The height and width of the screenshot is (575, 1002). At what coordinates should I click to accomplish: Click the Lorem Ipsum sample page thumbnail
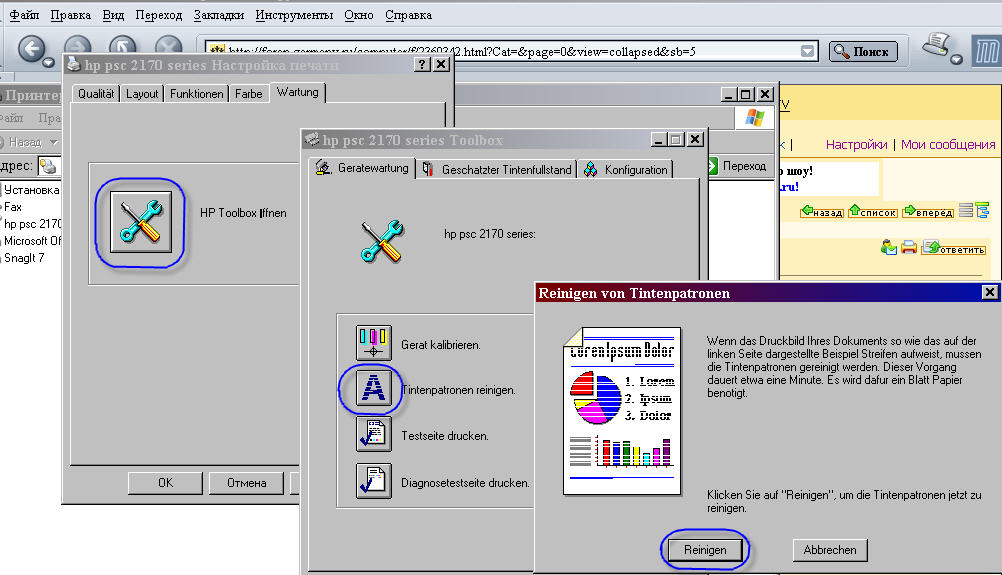(622, 411)
